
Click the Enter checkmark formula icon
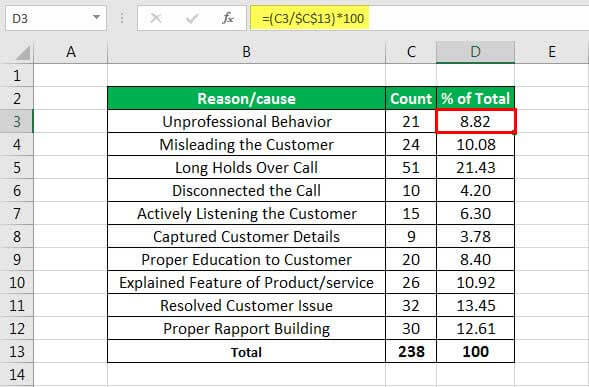click(192, 18)
